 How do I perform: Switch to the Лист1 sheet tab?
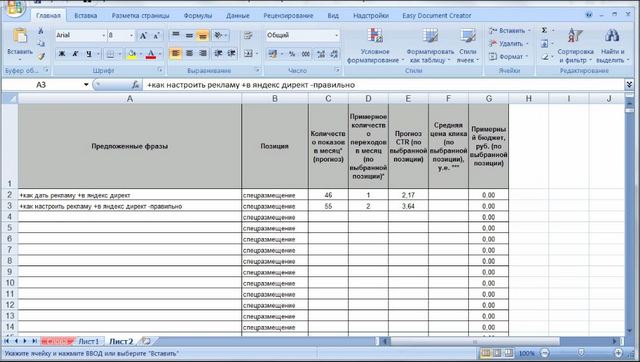click(89, 341)
